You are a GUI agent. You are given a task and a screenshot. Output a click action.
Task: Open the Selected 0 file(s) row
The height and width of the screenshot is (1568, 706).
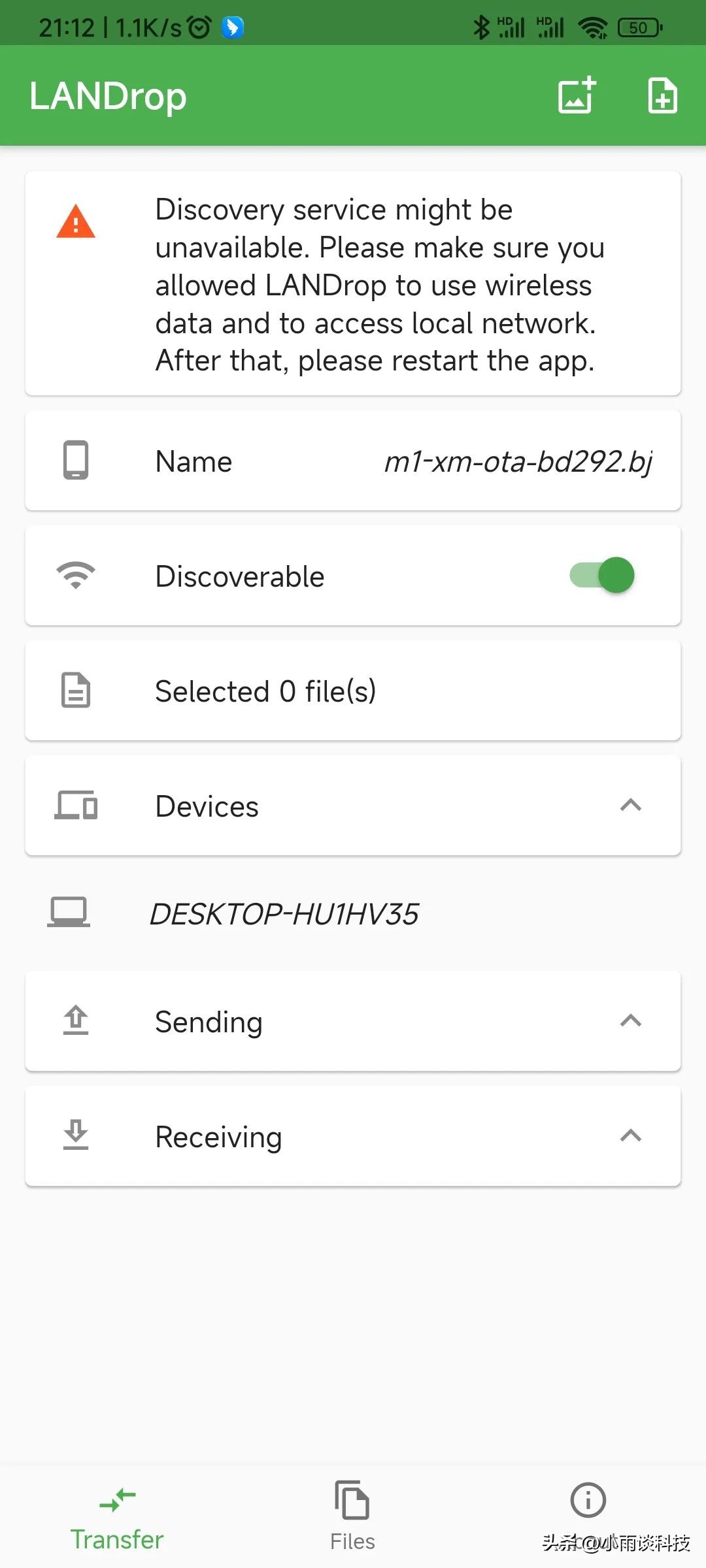[353, 691]
